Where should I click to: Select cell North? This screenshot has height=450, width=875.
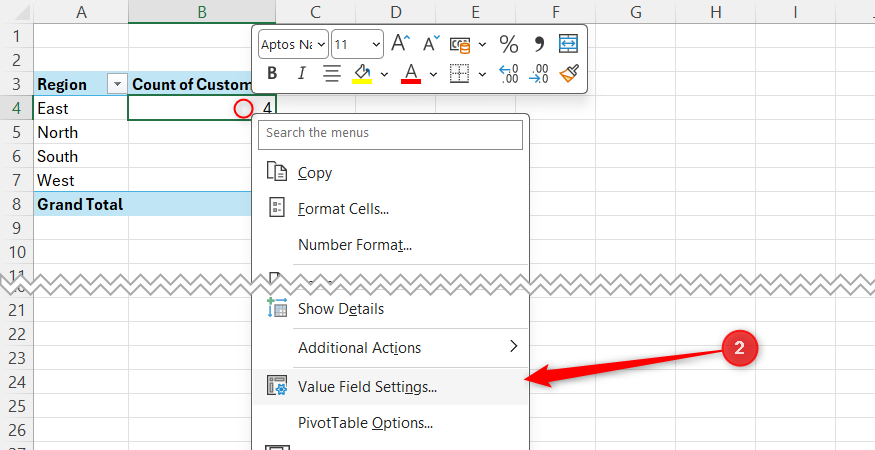click(x=81, y=132)
